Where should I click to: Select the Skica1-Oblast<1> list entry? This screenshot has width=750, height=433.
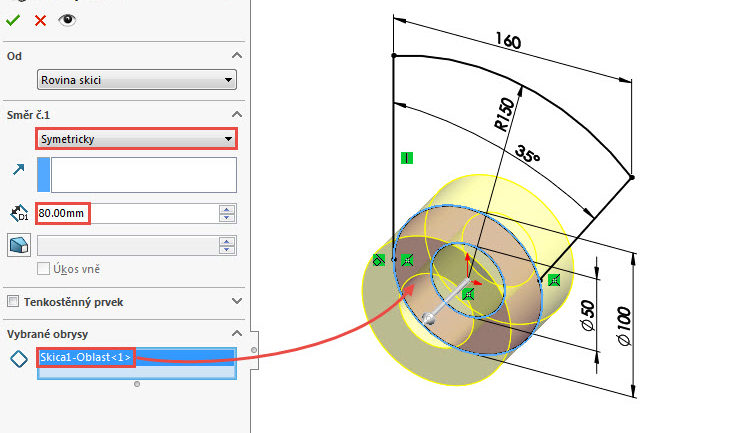(137, 357)
